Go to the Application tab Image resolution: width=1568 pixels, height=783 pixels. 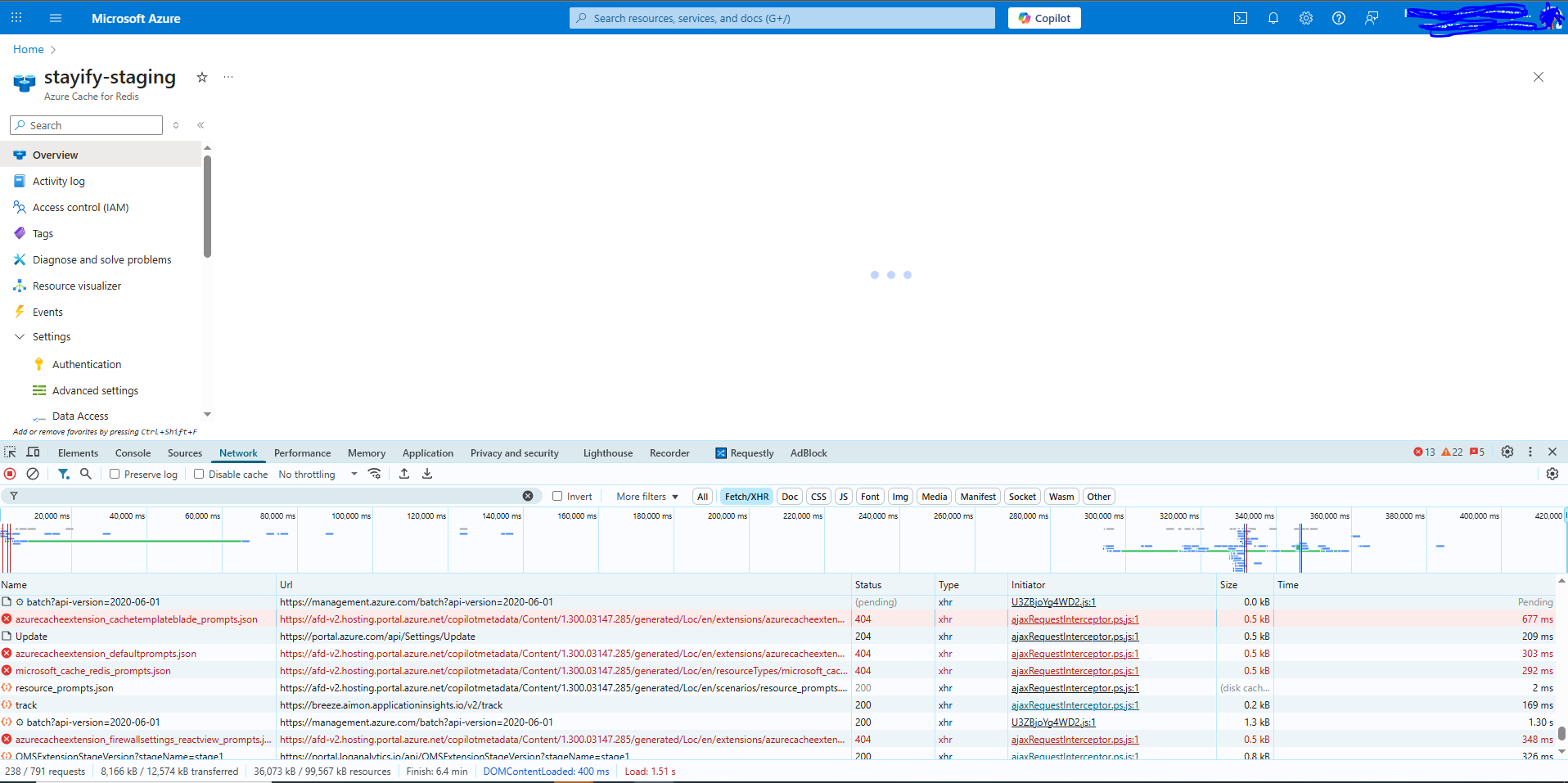click(x=428, y=453)
